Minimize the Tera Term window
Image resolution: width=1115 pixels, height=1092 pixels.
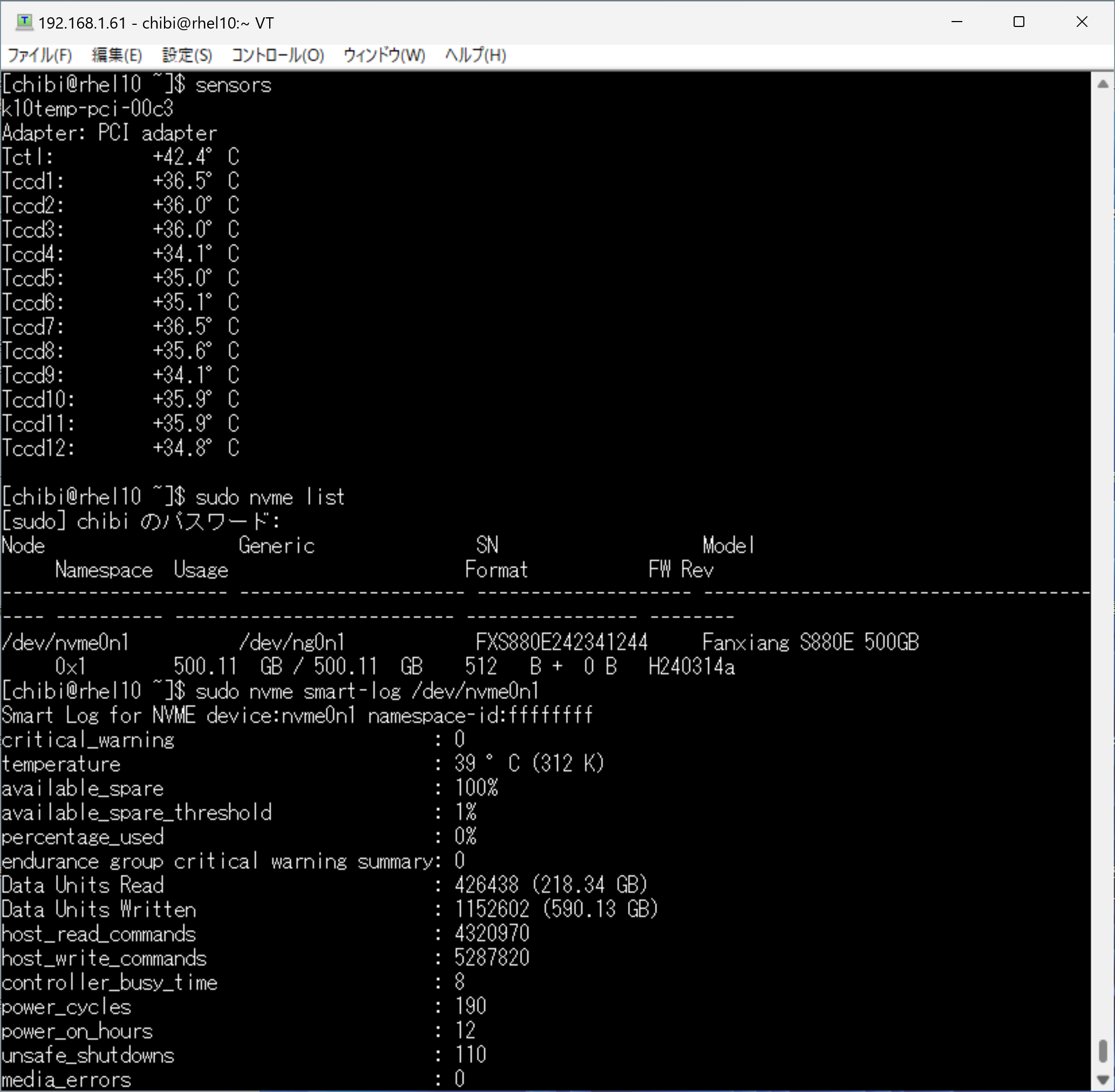pos(957,22)
